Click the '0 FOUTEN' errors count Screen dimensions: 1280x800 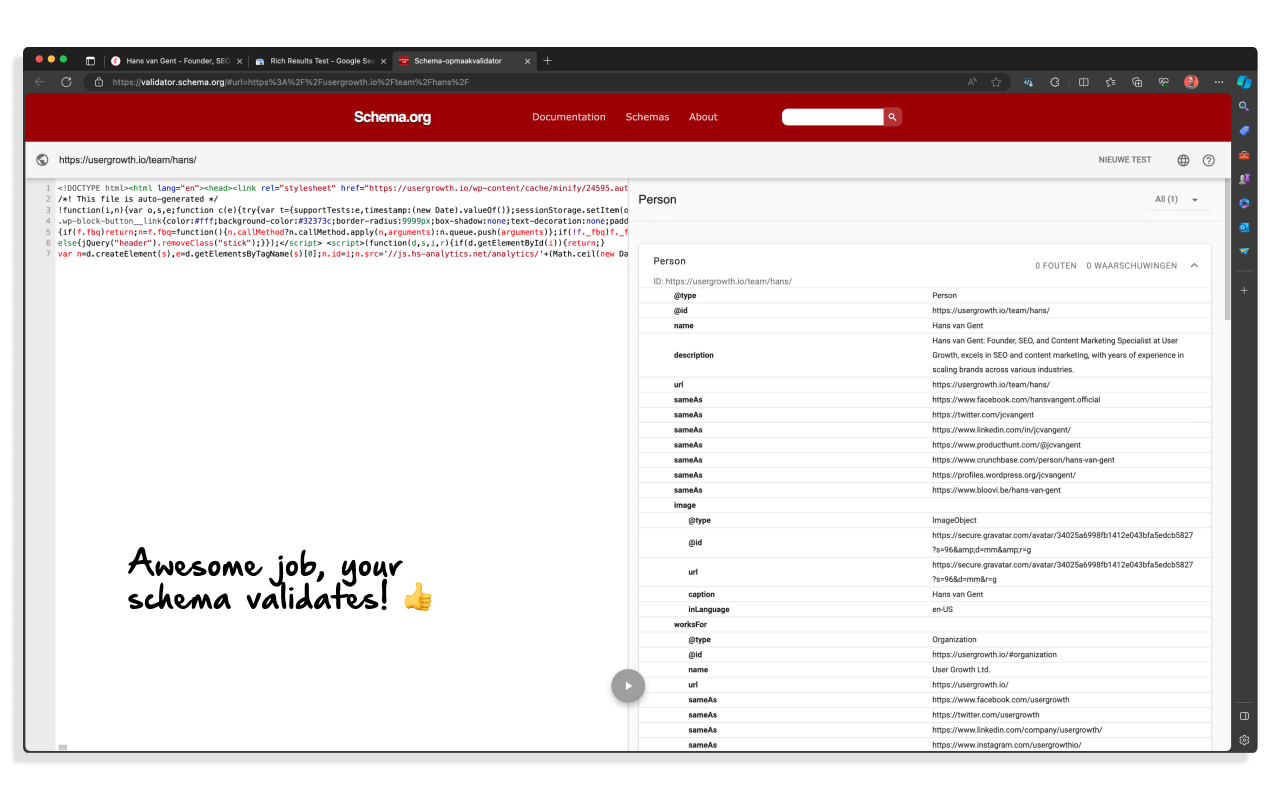pyautogui.click(x=1056, y=266)
